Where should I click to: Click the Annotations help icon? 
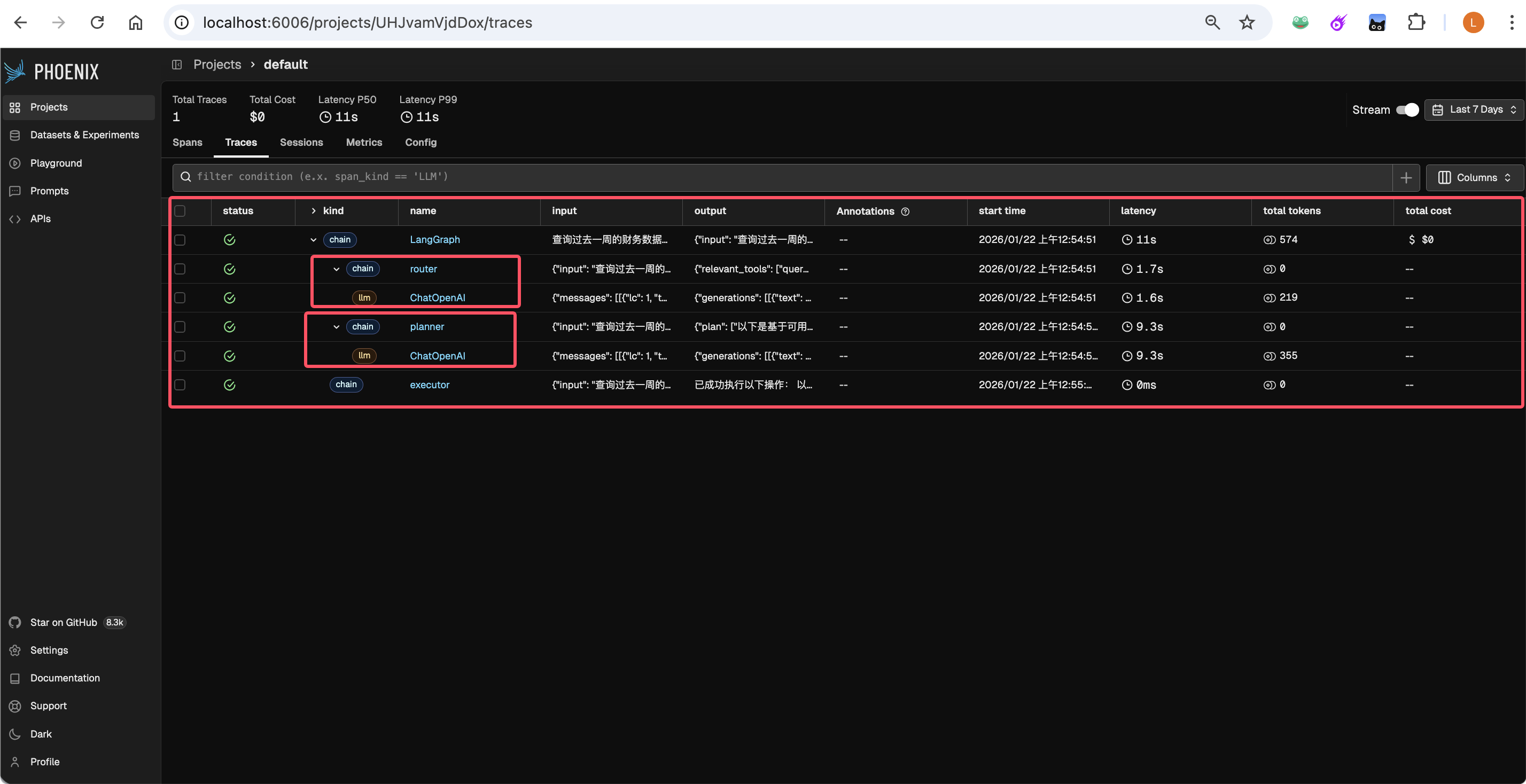click(x=905, y=211)
